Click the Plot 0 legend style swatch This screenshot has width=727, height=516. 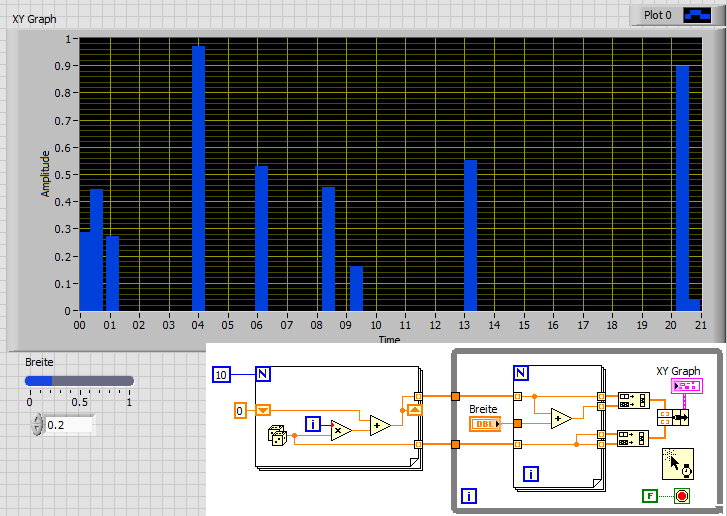[x=697, y=15]
